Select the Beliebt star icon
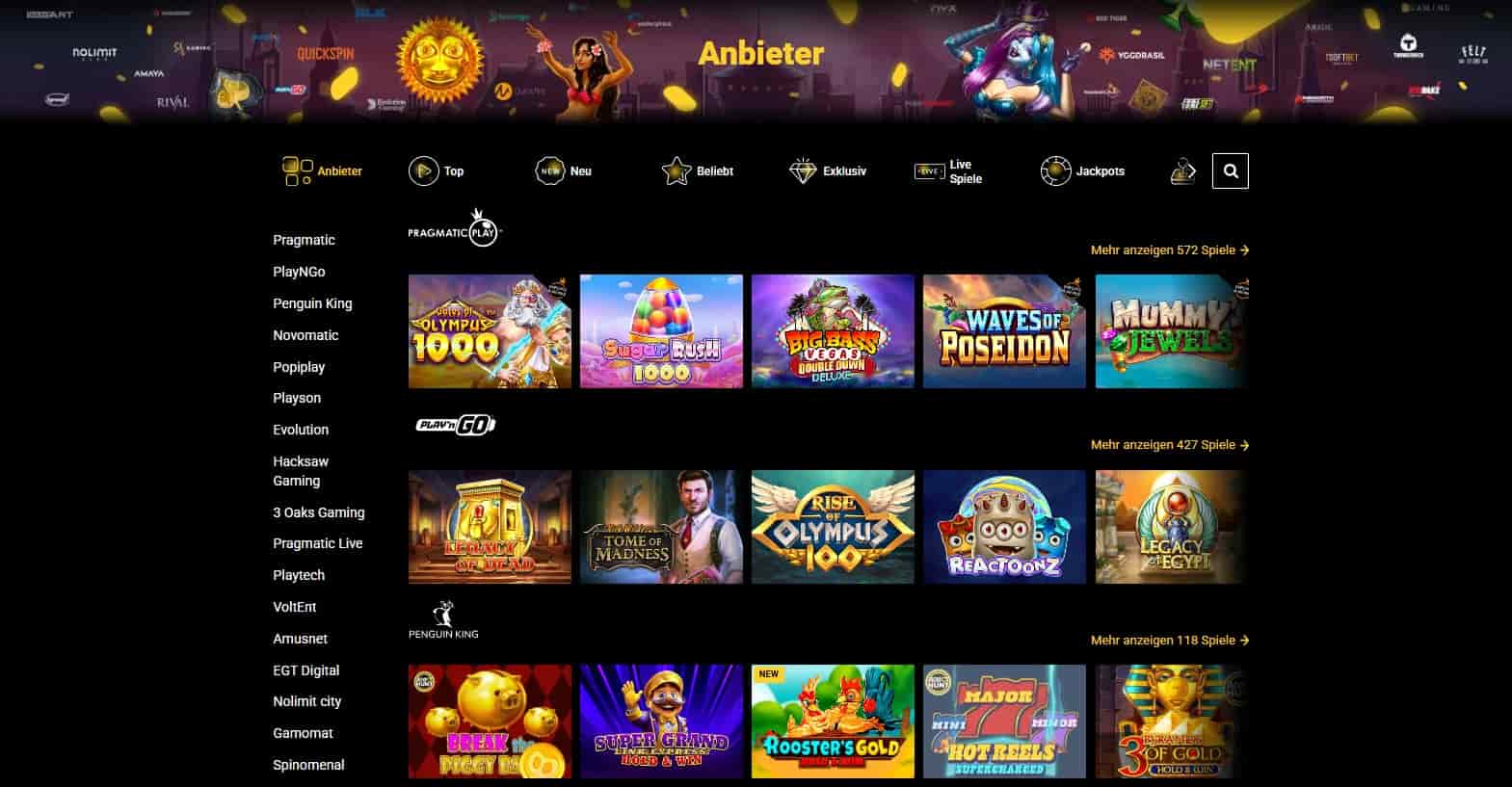The height and width of the screenshot is (787, 1512). pos(676,171)
